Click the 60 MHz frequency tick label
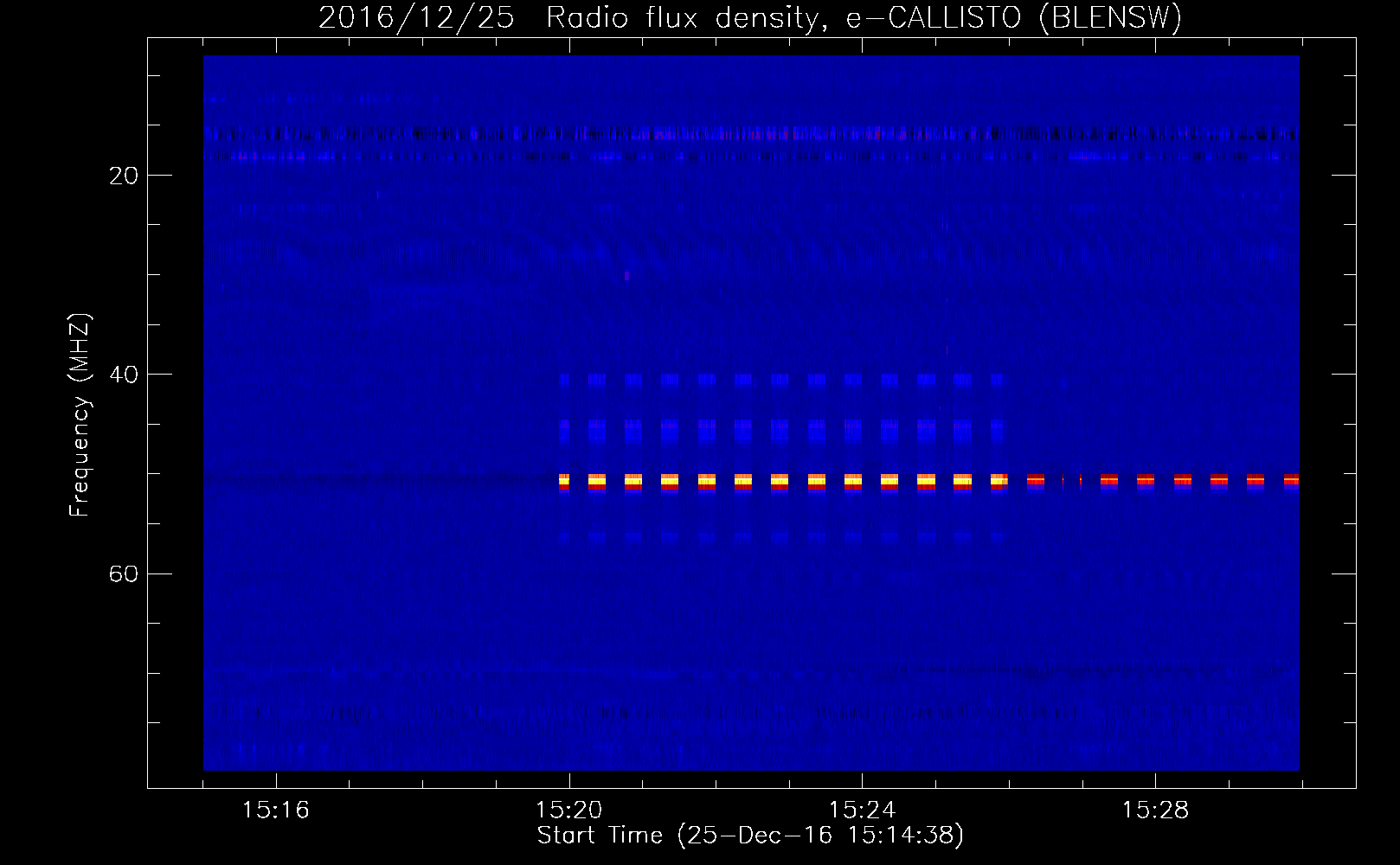Image resolution: width=1400 pixels, height=865 pixels. tap(124, 573)
